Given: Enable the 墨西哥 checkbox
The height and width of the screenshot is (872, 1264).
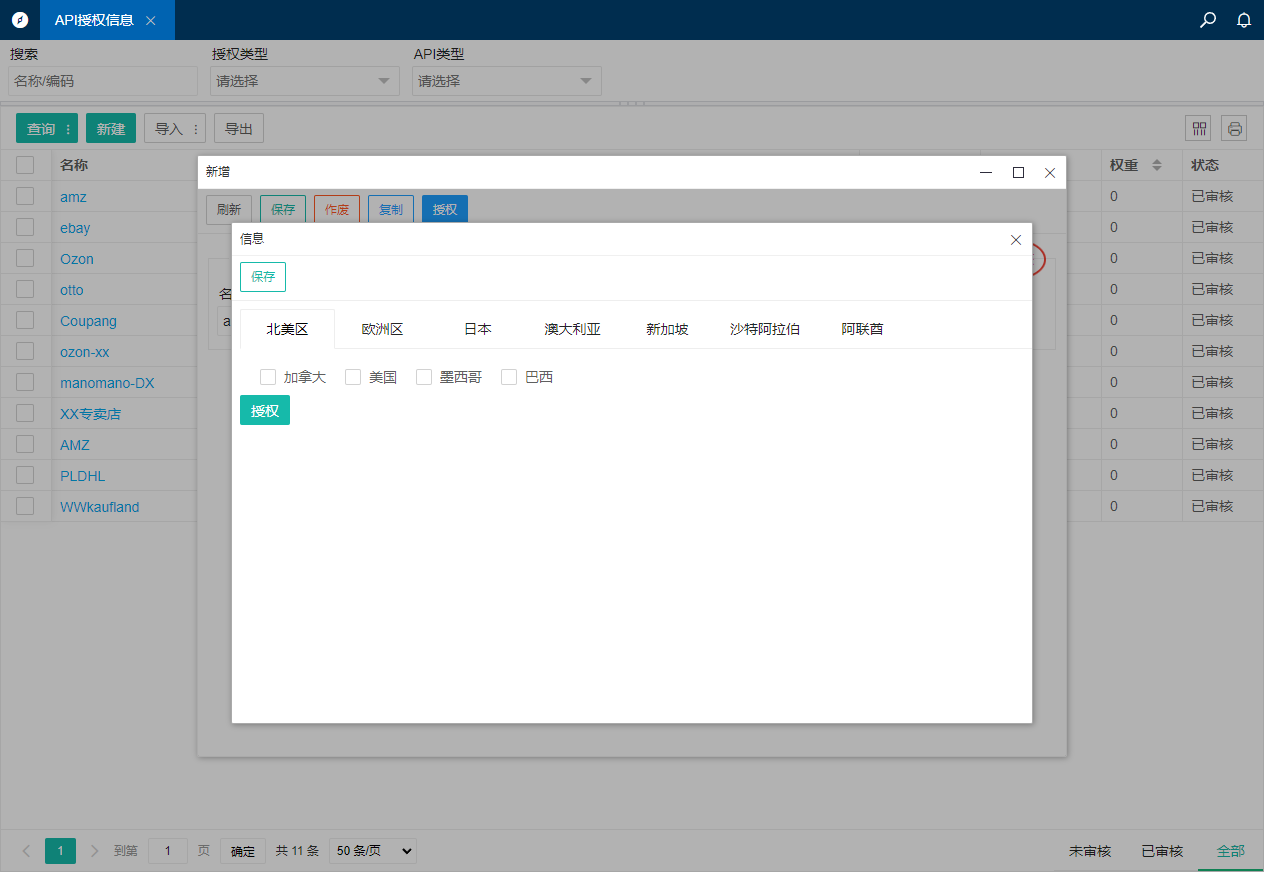Looking at the screenshot, I should (424, 377).
